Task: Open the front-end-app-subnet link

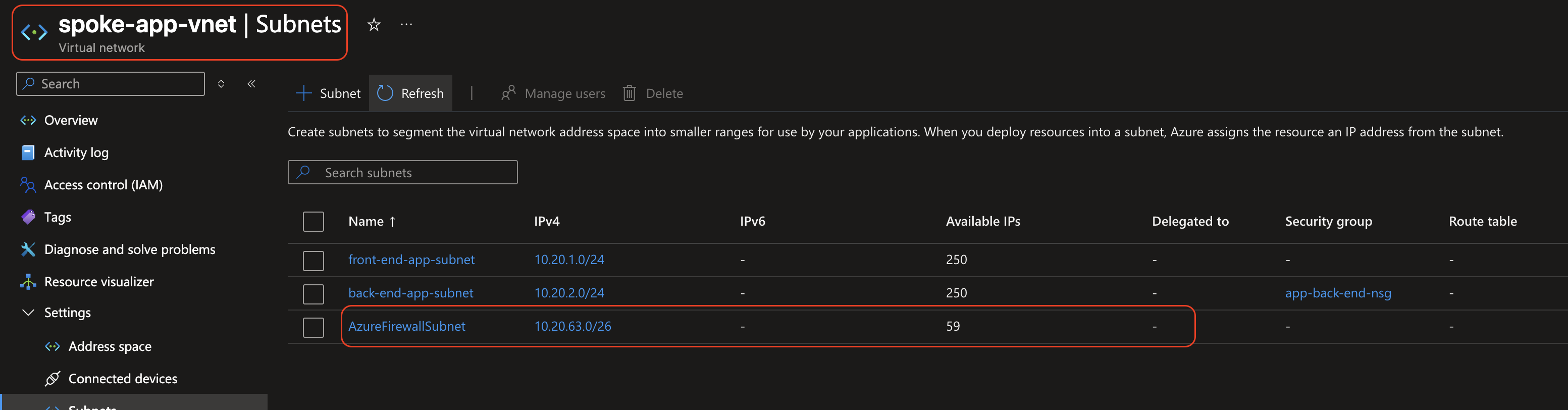Action: (411, 260)
